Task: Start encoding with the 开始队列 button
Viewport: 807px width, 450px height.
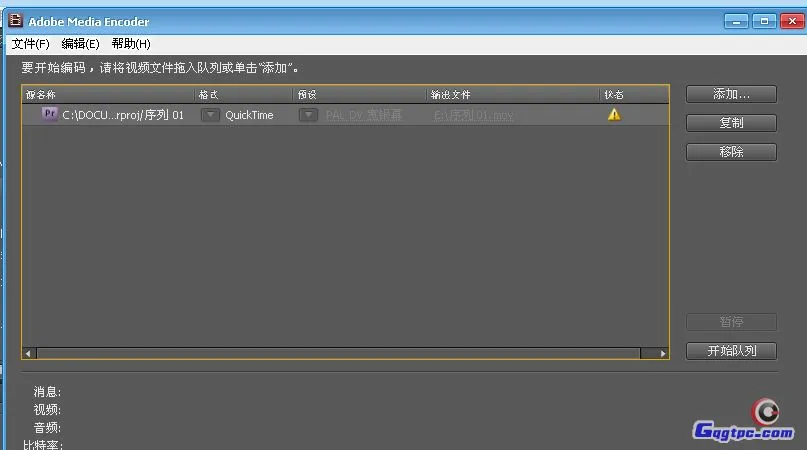Action: tap(731, 351)
